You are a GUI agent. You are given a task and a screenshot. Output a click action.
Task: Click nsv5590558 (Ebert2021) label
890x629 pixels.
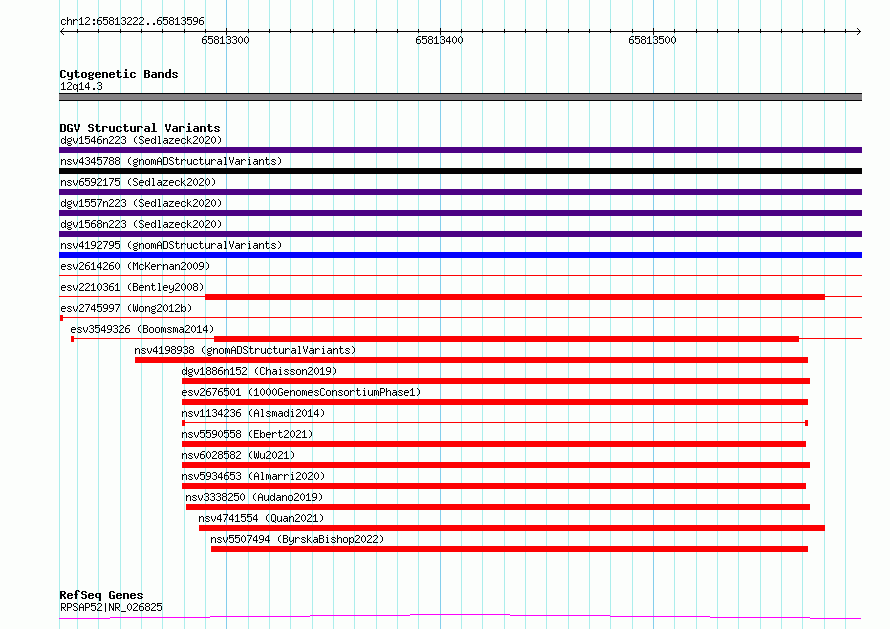247,434
